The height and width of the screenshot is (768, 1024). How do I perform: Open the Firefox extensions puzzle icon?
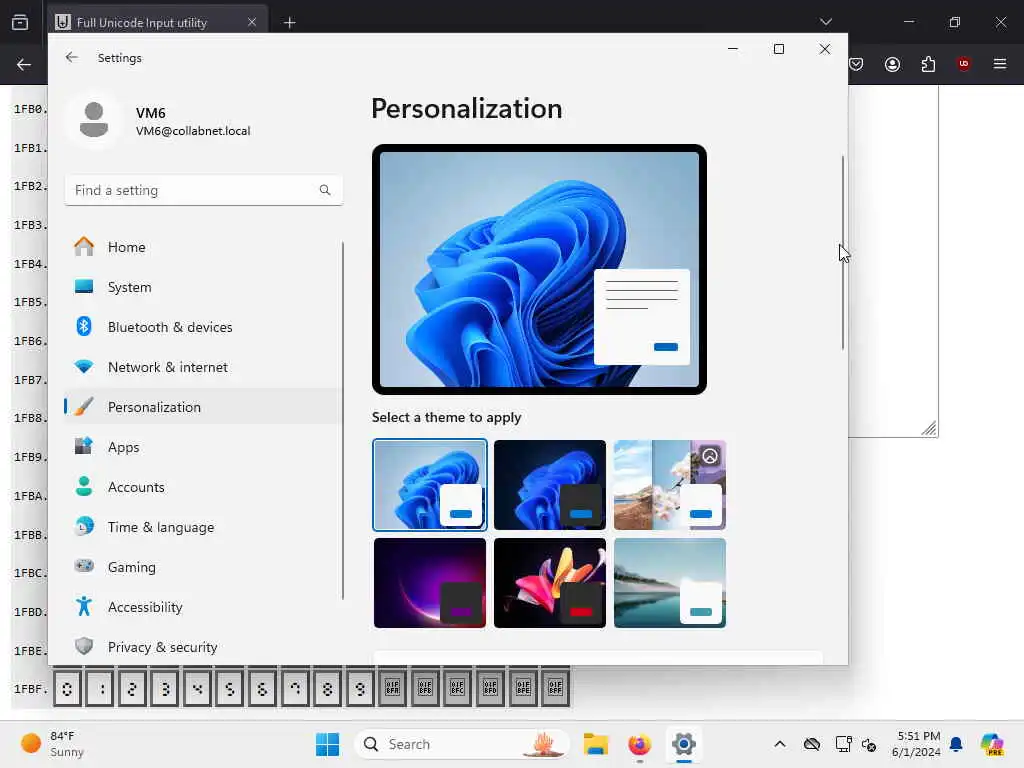click(x=928, y=64)
